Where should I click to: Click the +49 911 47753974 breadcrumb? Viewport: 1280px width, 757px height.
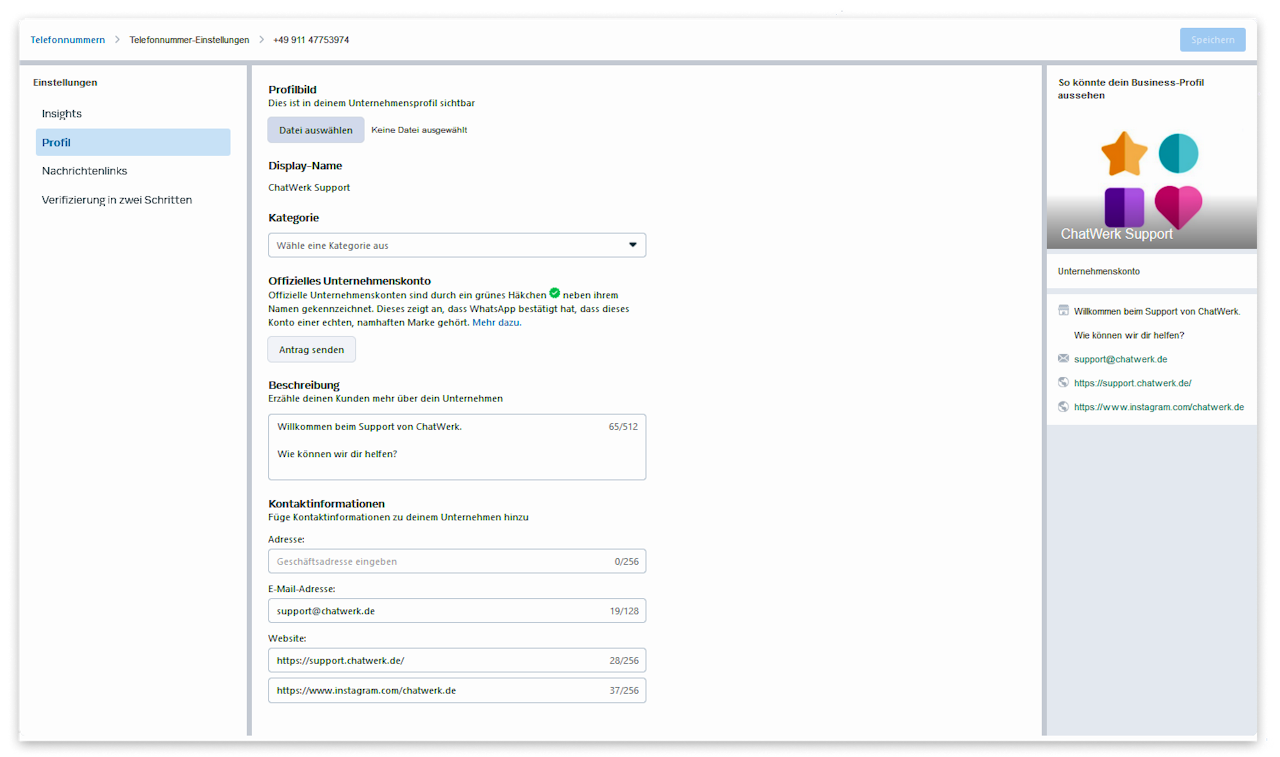coord(311,40)
